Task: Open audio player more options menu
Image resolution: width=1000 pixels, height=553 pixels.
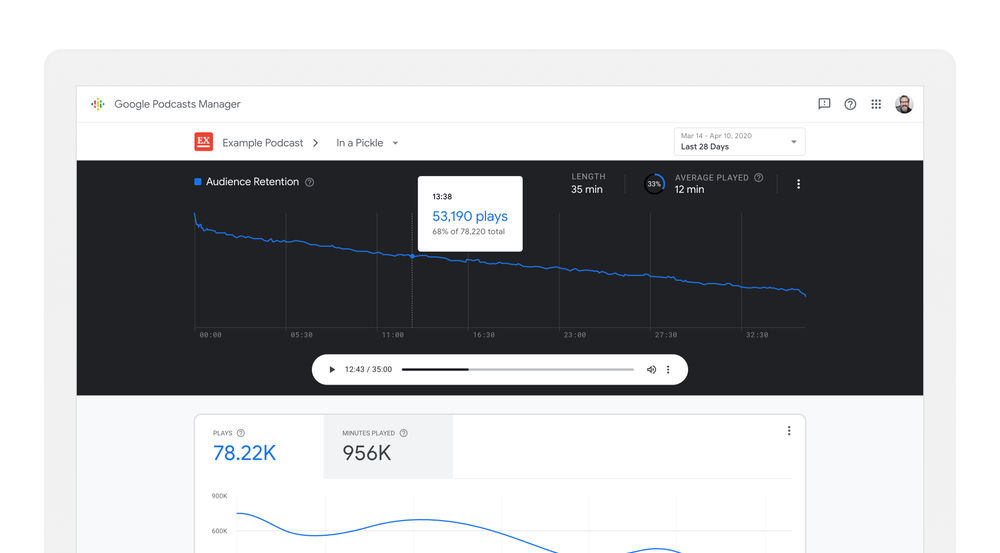Action: [668, 370]
